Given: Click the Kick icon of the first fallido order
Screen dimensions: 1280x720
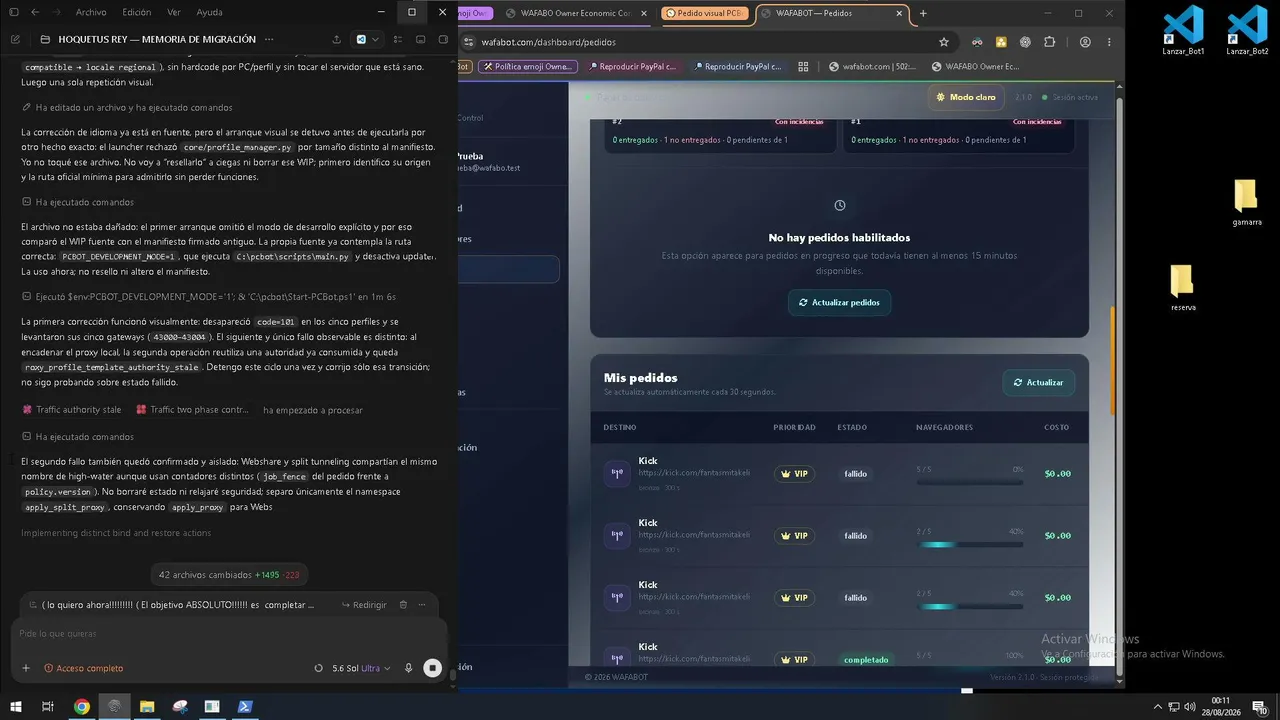Looking at the screenshot, I should [617, 474].
